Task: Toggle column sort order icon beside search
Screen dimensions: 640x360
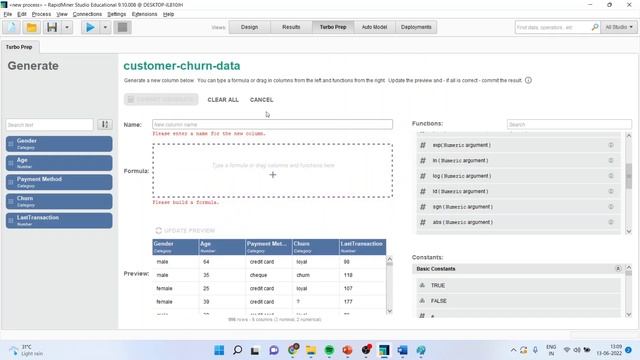Action: [x=105, y=124]
